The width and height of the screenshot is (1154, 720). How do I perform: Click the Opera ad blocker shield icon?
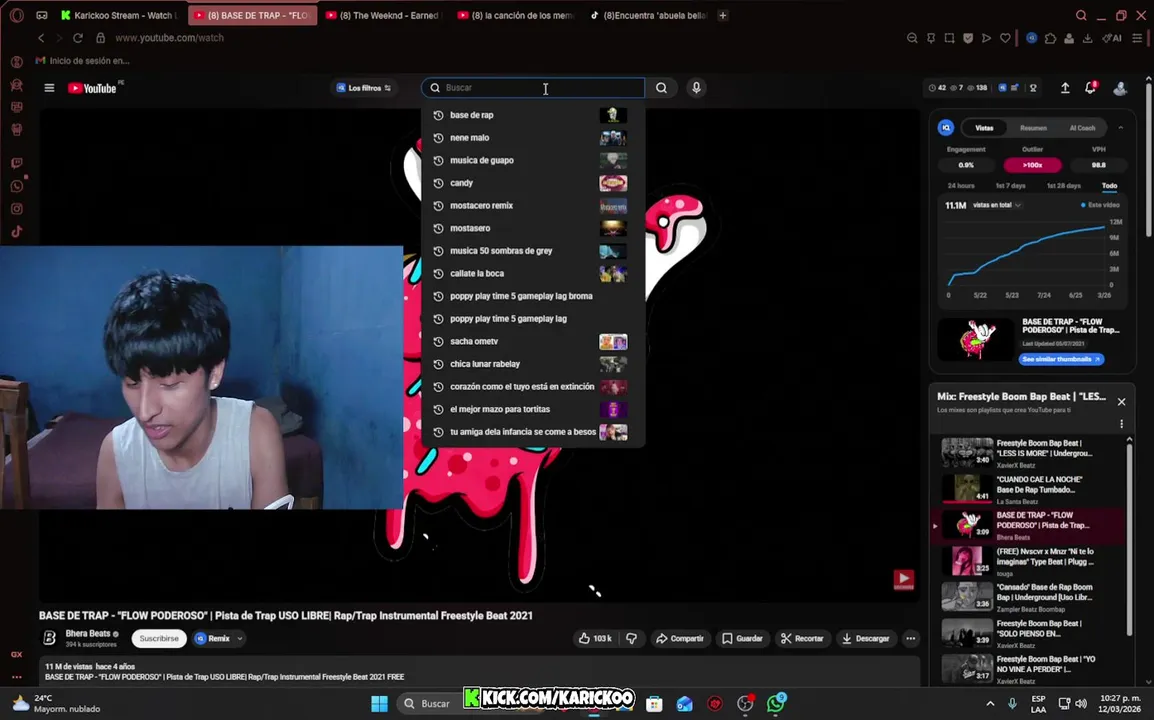coord(968,38)
